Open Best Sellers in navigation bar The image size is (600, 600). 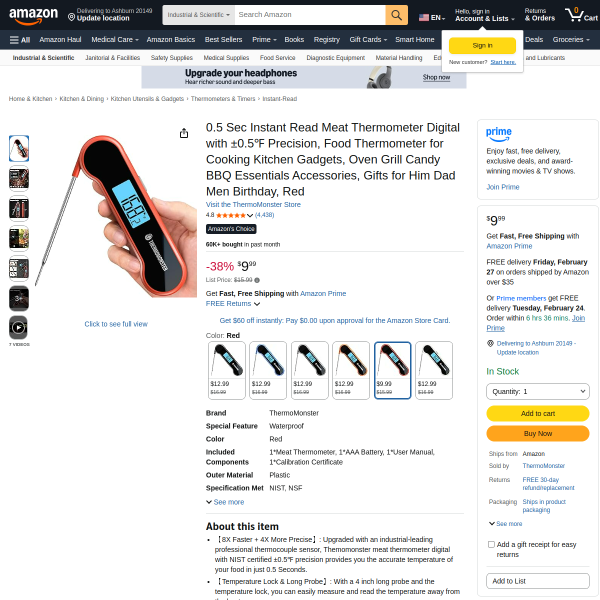click(x=223, y=40)
